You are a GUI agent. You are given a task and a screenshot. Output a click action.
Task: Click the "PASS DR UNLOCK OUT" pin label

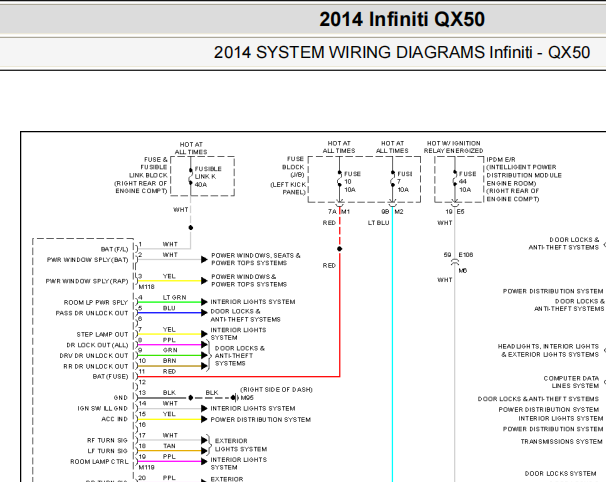click(x=92, y=313)
